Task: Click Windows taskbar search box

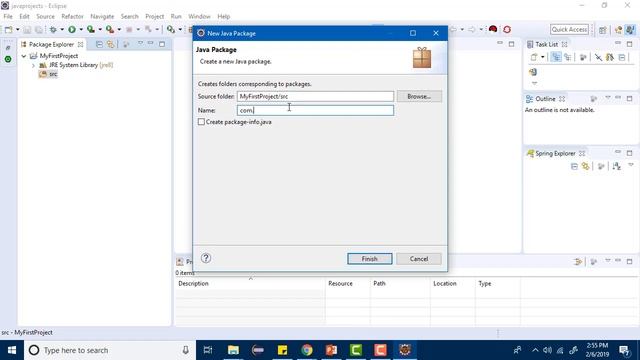Action: click(x=110, y=350)
